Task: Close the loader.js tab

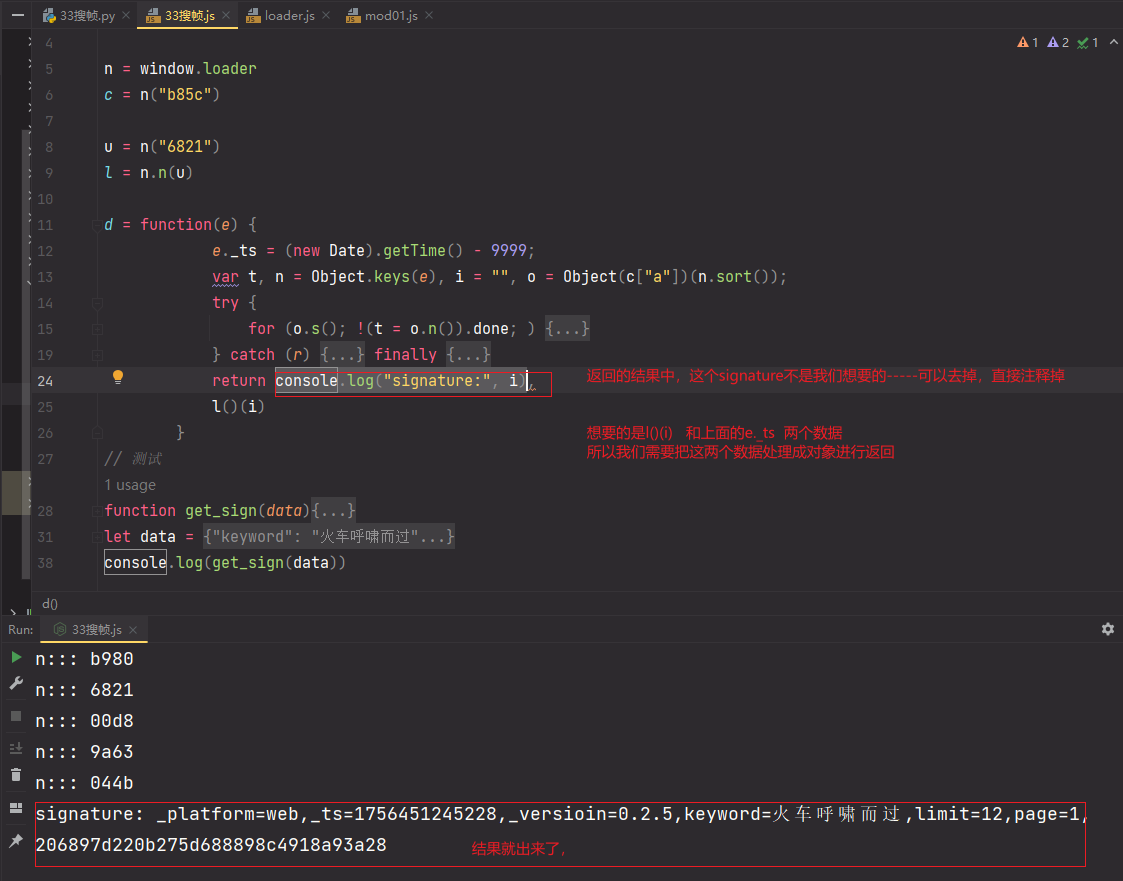Action: point(326,15)
